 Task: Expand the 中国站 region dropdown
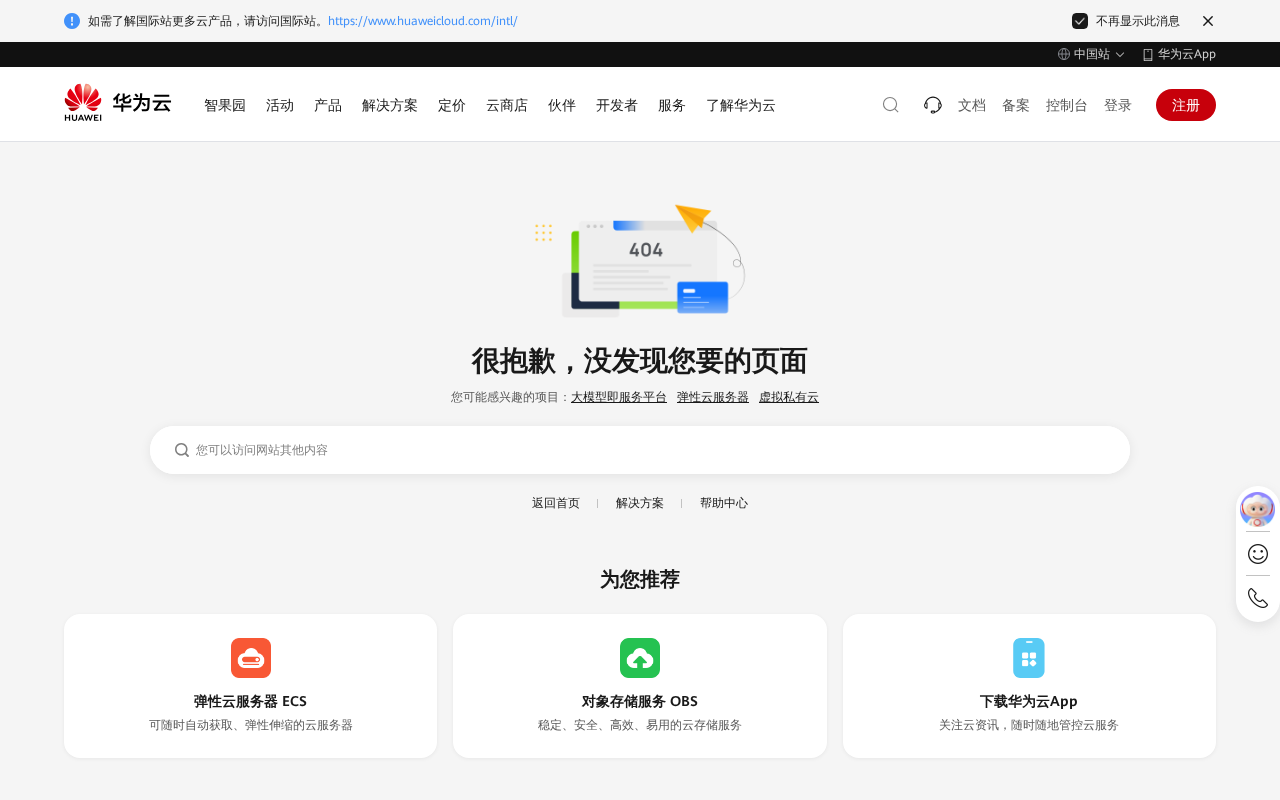tap(1091, 54)
